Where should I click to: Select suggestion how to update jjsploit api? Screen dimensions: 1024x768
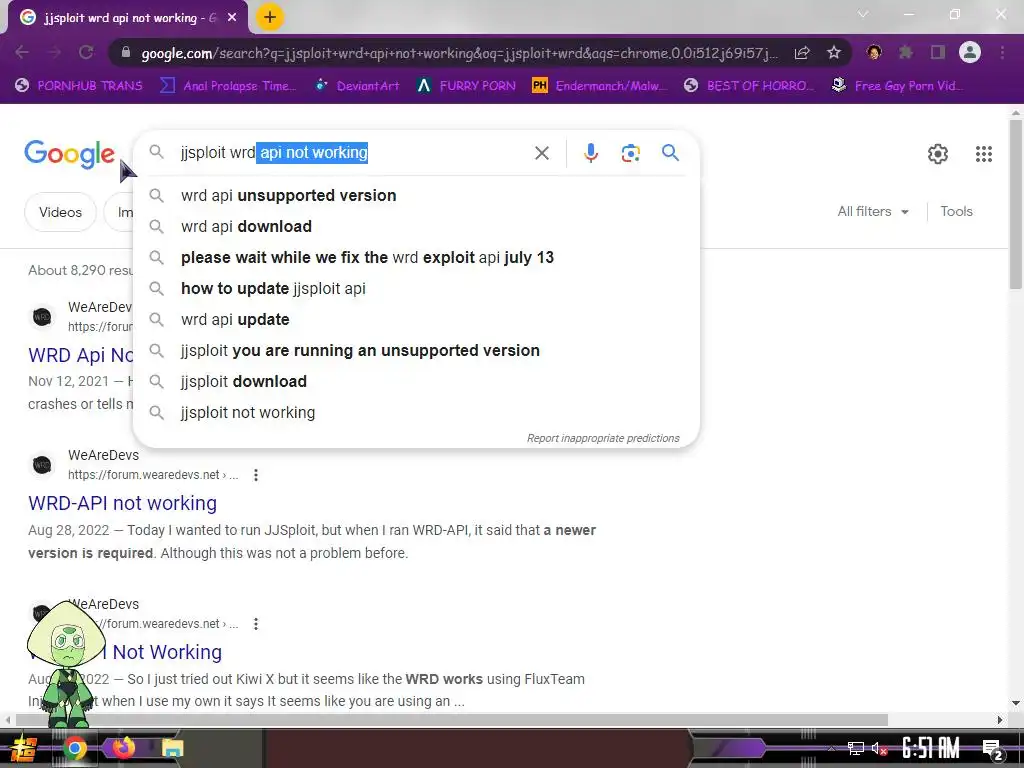[417, 289]
